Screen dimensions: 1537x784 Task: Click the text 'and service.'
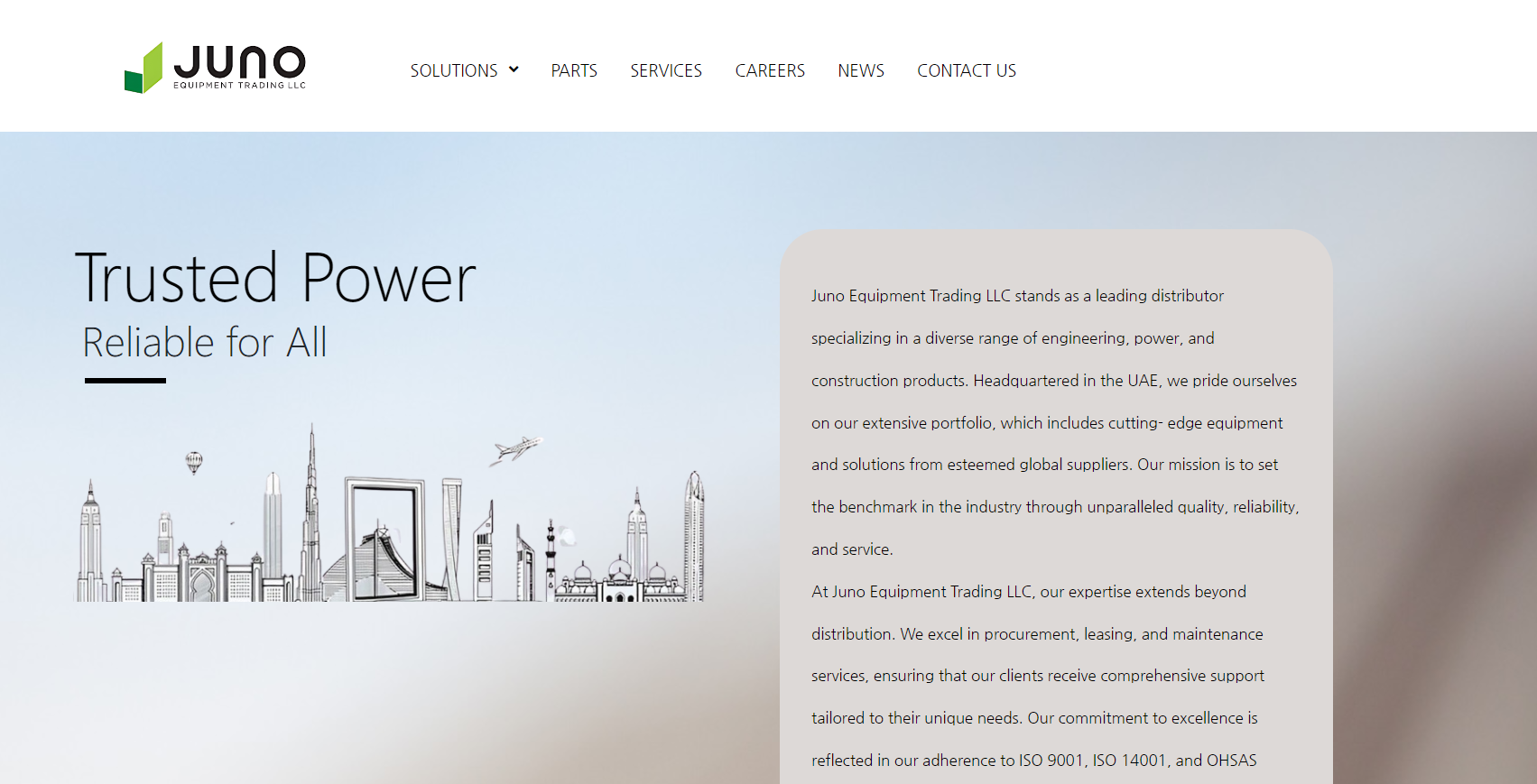852,549
